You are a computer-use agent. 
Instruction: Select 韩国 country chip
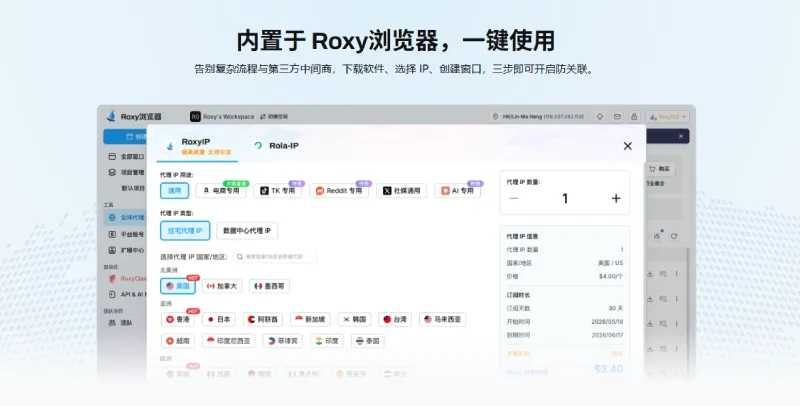tap(355, 319)
